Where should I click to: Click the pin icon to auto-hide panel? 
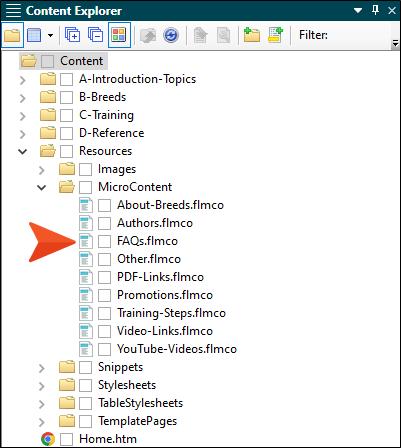point(375,10)
